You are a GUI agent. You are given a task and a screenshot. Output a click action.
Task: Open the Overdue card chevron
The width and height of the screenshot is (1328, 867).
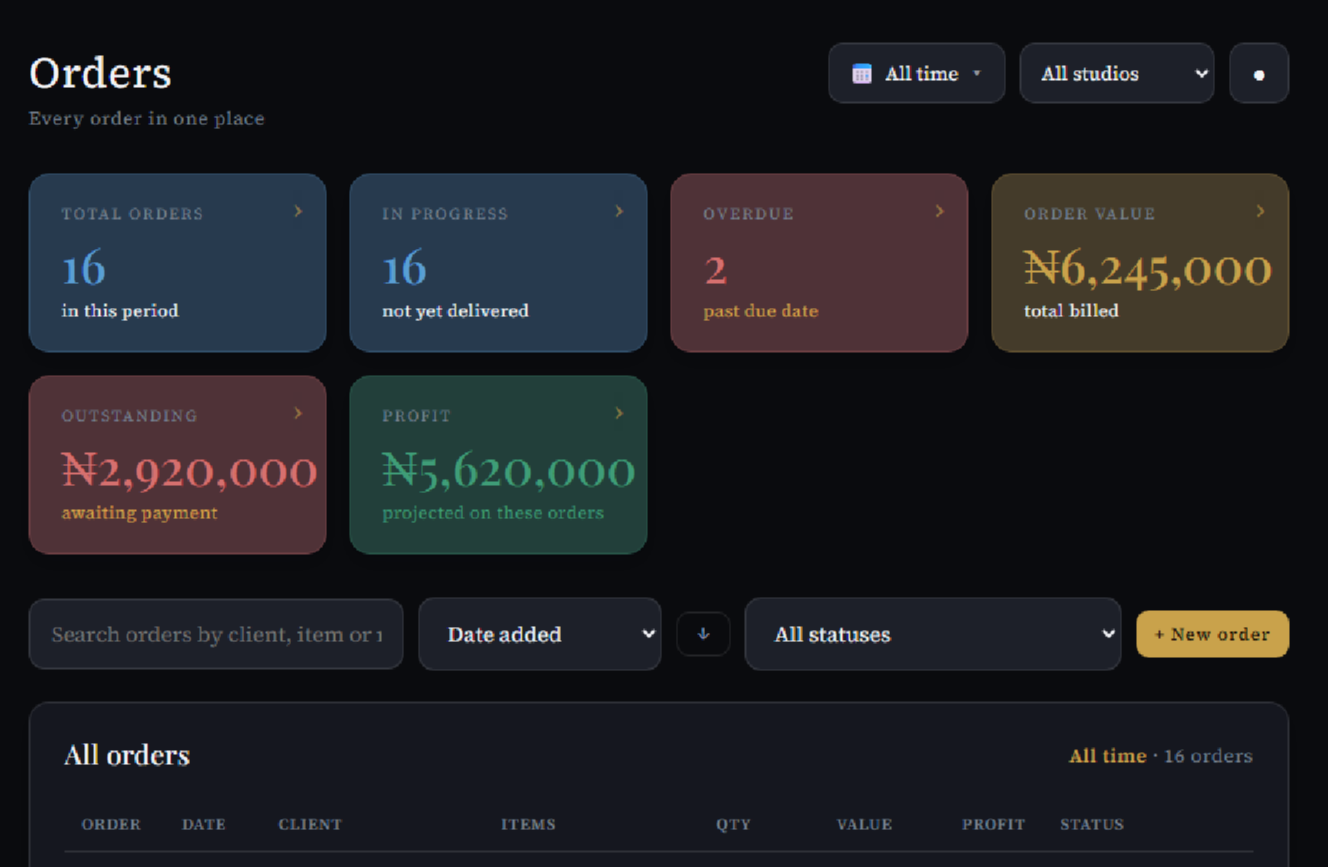(x=939, y=211)
